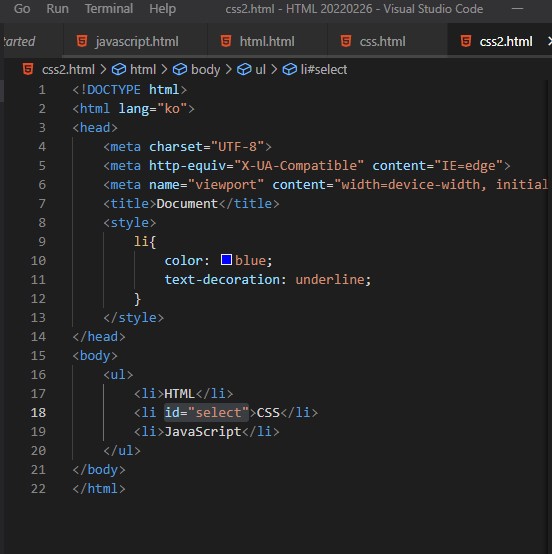Click the ul symbol icon in breadcrumb
This screenshot has height=554, width=552.
point(244,69)
